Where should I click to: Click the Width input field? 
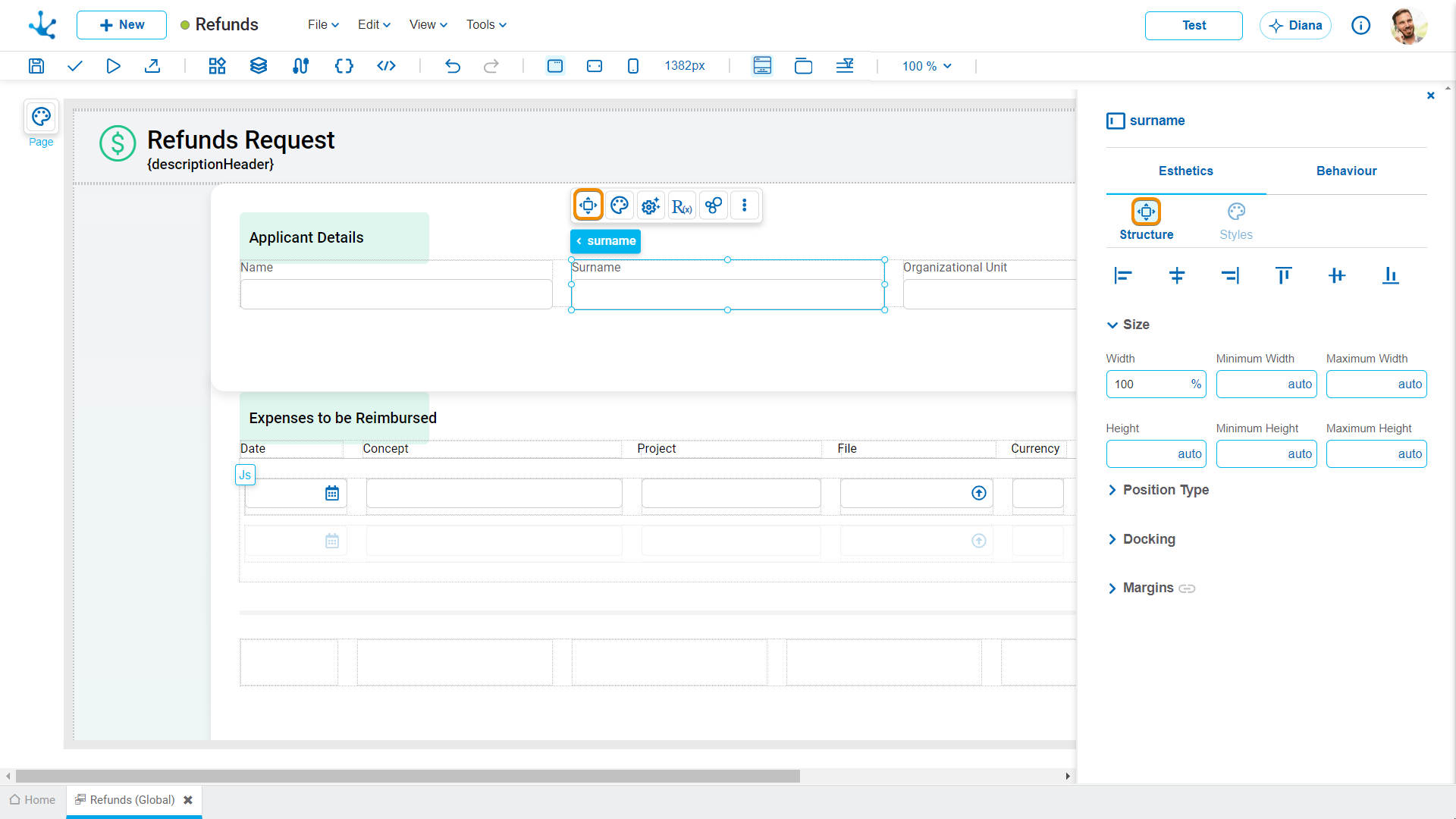1156,384
